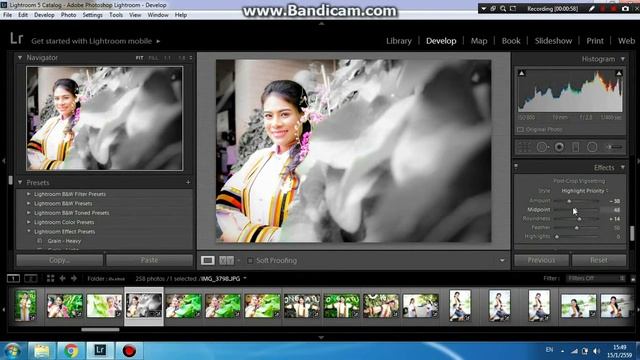640x360 pixels.
Task: Open the Filters Off dropdown
Action: 596,278
